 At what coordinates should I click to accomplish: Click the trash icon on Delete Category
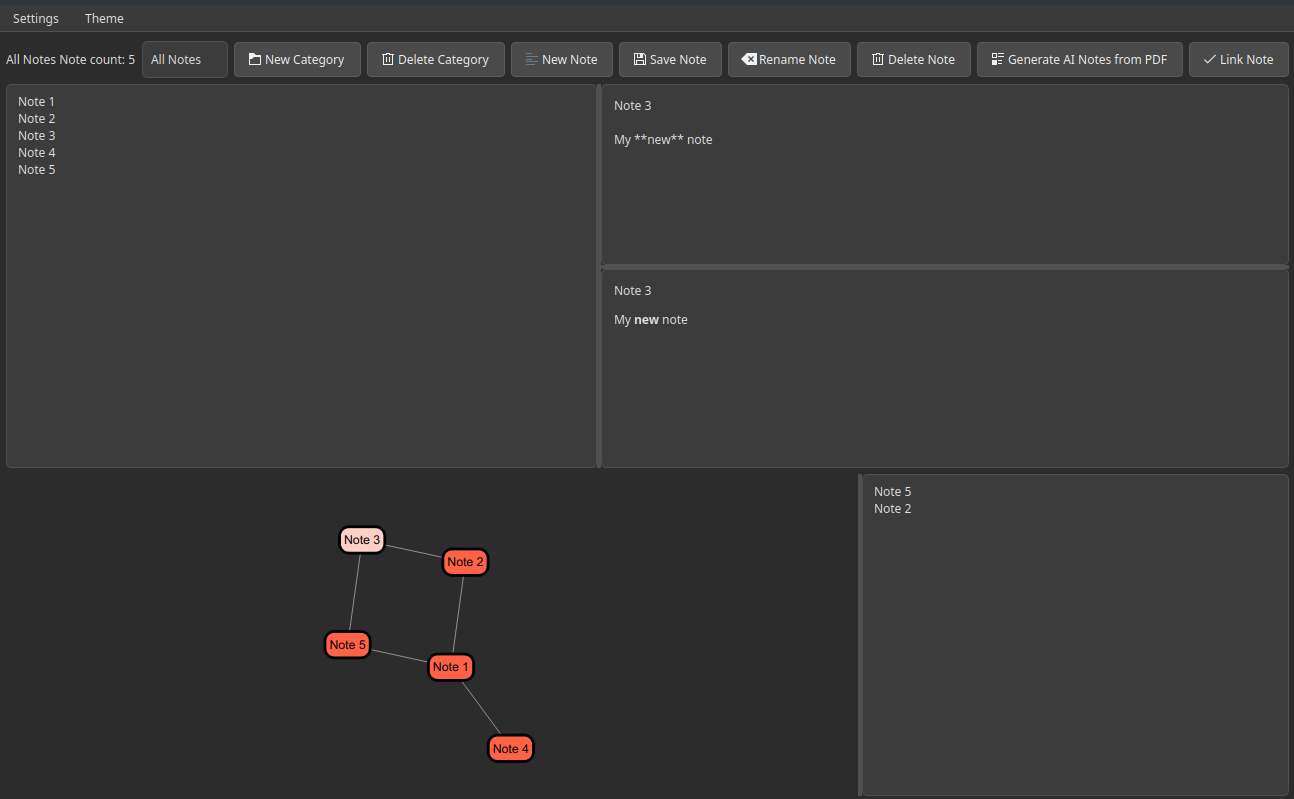tap(388, 60)
